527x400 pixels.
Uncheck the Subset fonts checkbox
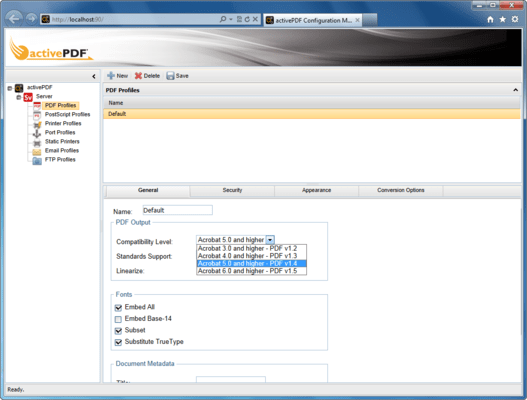(x=118, y=331)
